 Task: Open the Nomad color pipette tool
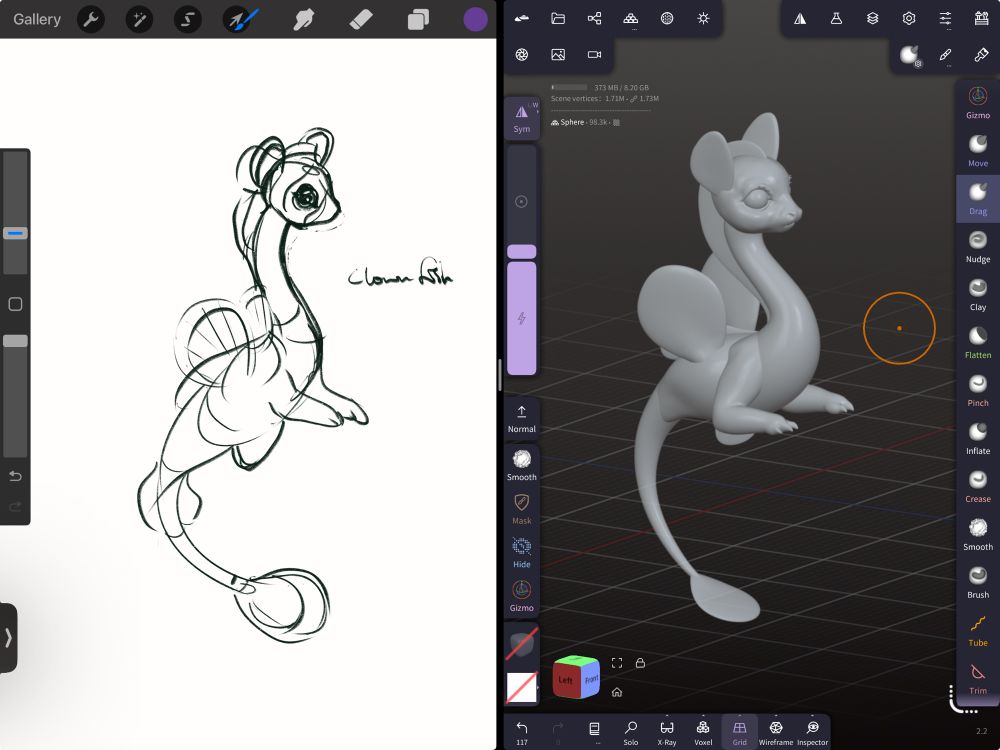click(x=982, y=55)
